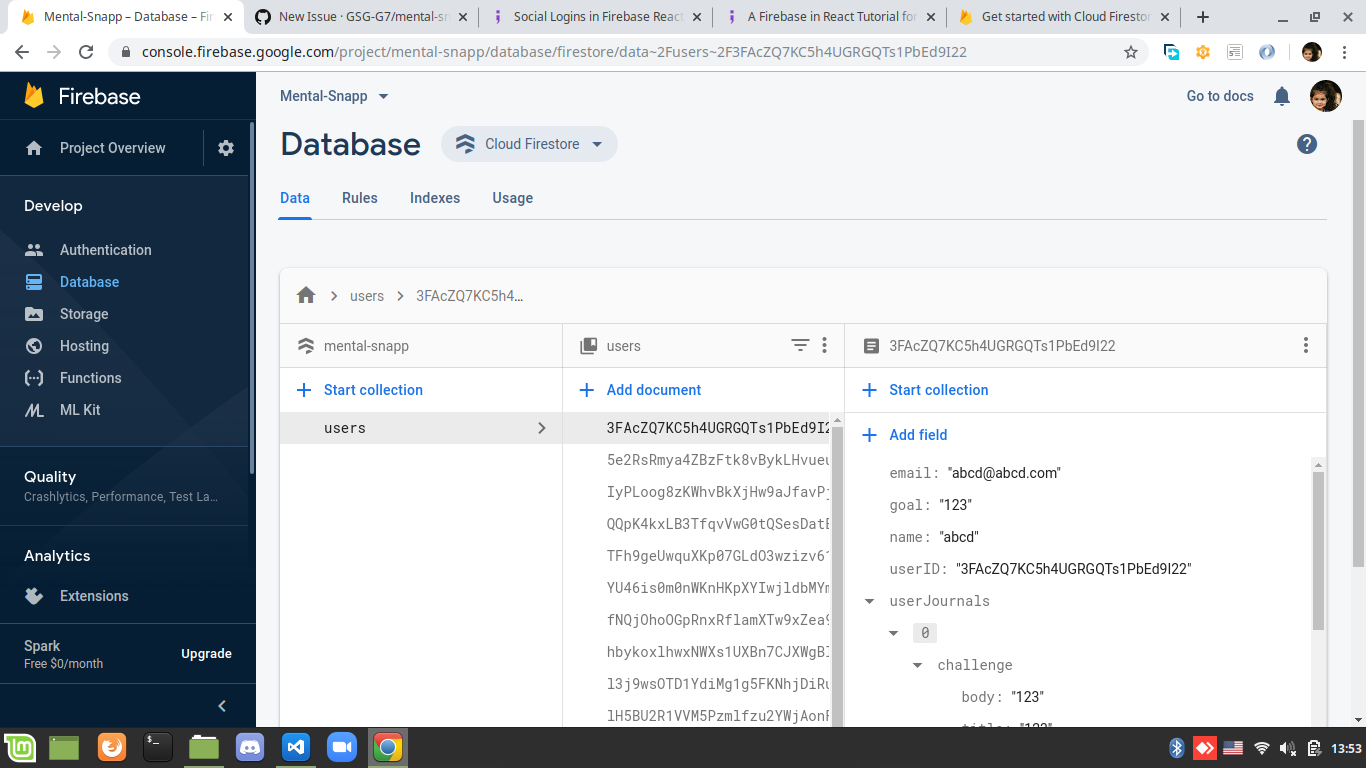Click the notifications bell
The height and width of the screenshot is (768, 1366).
pyautogui.click(x=1282, y=96)
